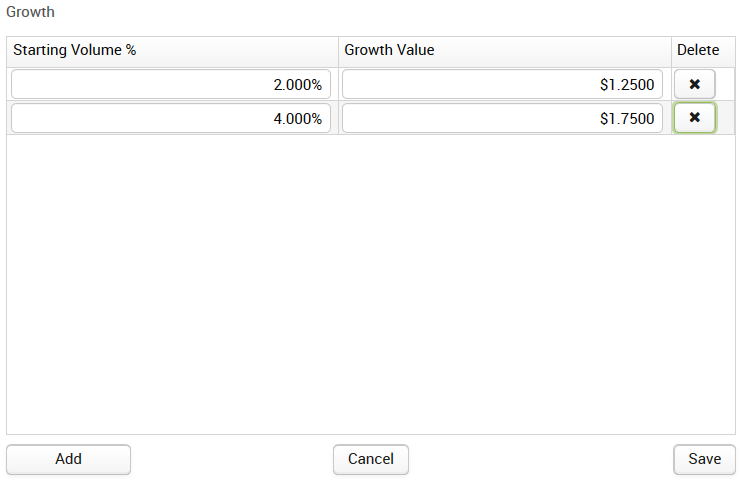742x484 pixels.
Task: Save the growth table
Action: [704, 459]
